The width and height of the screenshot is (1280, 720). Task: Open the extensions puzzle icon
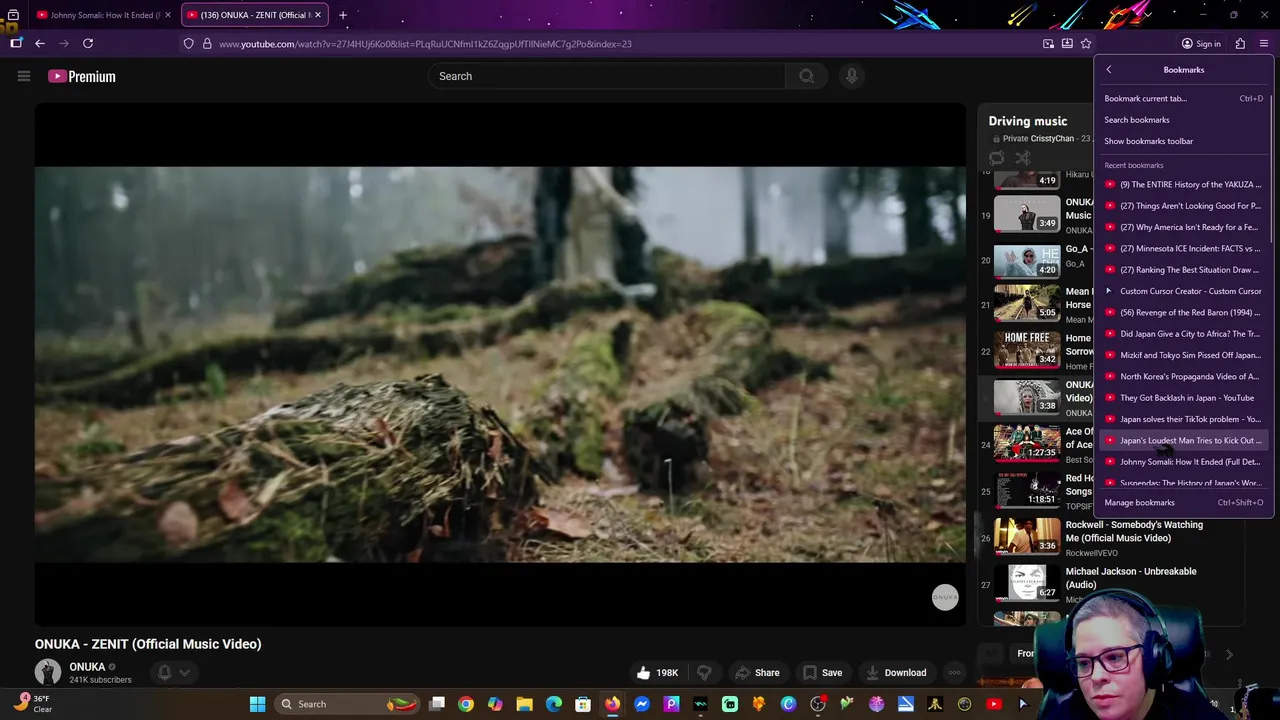1240,44
